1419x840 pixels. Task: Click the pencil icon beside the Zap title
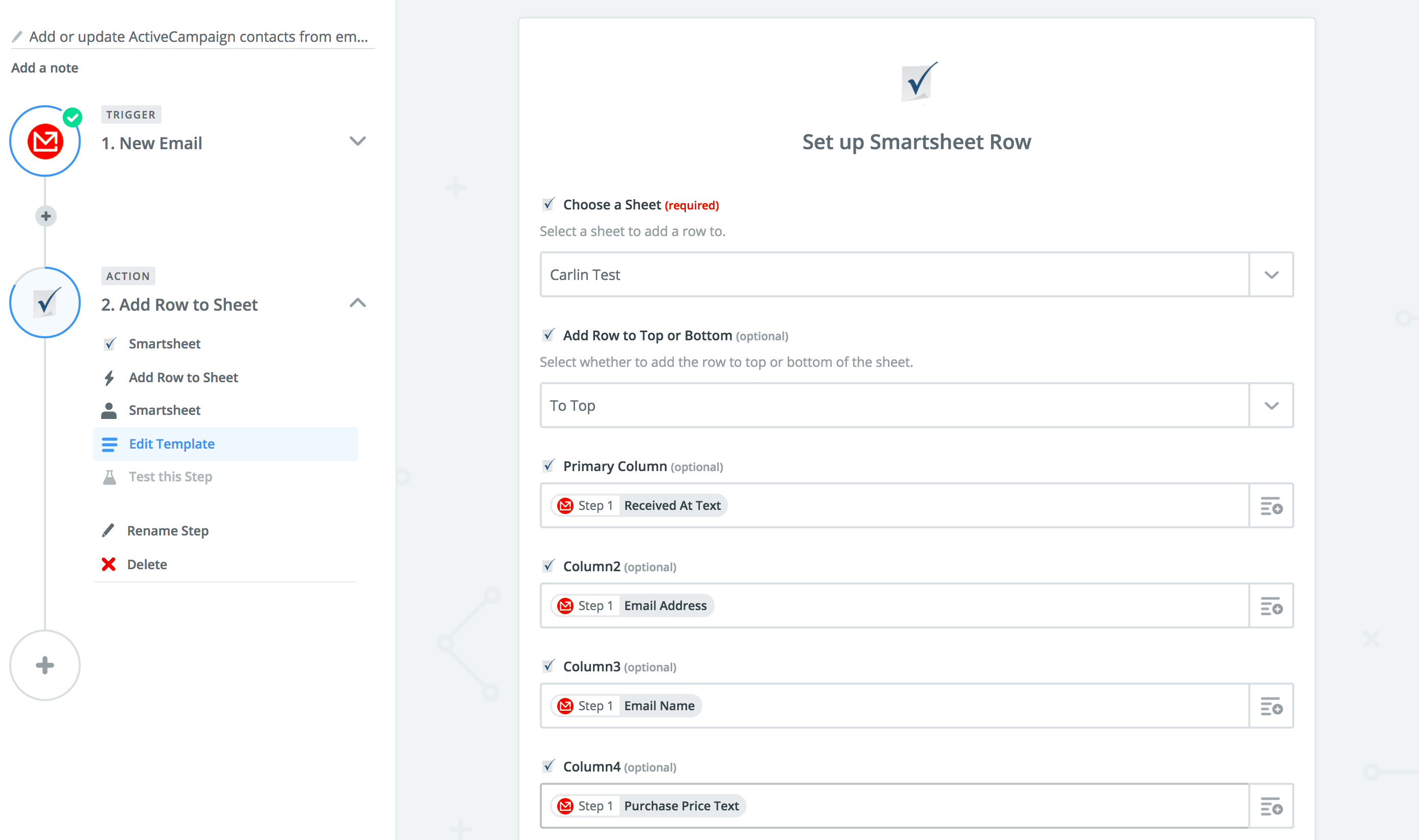(x=17, y=37)
